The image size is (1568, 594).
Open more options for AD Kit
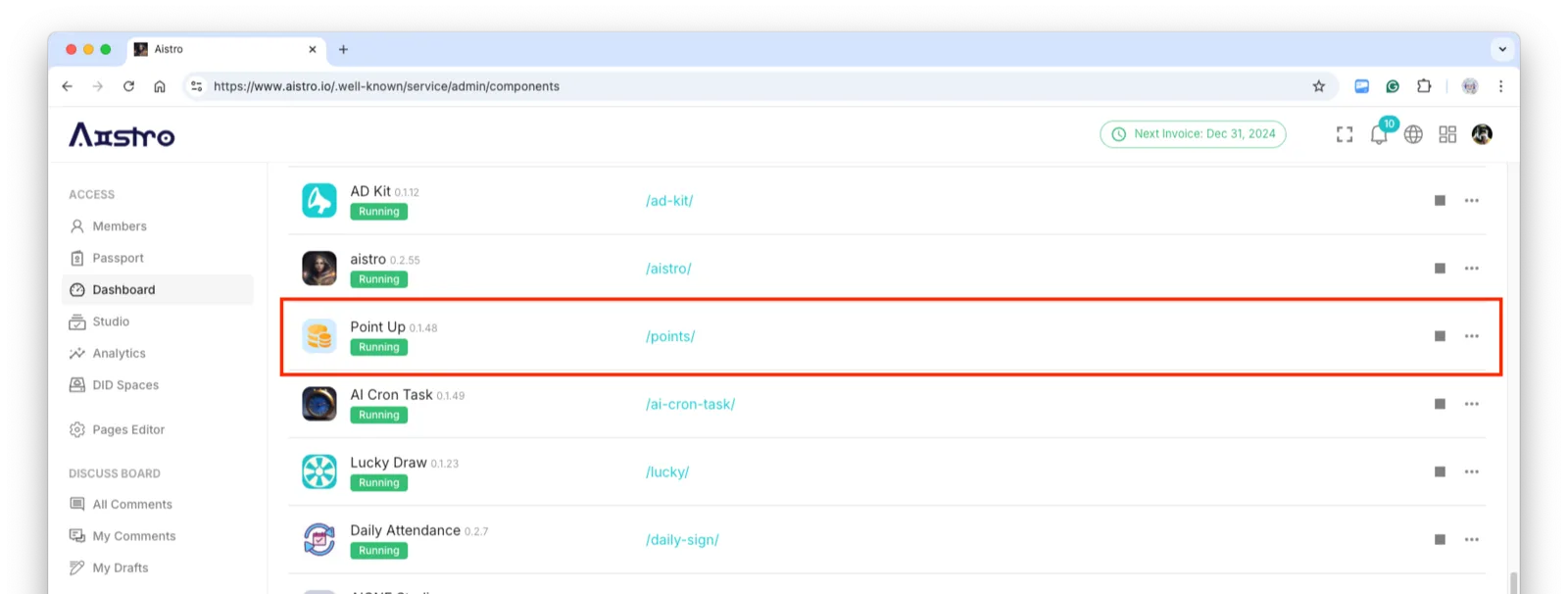coord(1472,201)
